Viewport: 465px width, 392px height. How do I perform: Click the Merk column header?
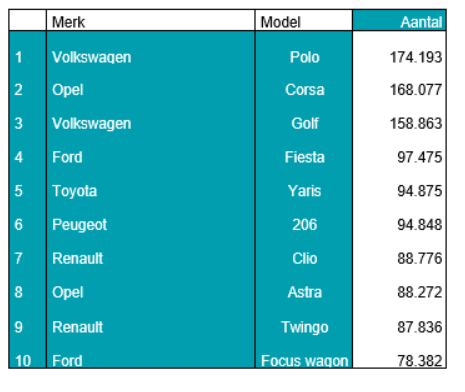pyautogui.click(x=150, y=21)
